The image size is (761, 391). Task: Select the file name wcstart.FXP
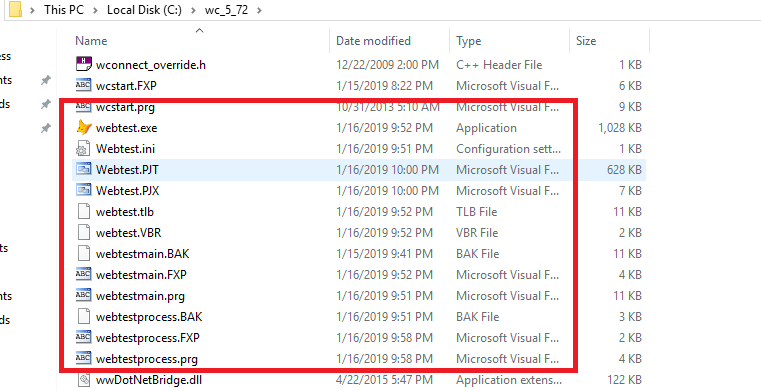[126, 85]
